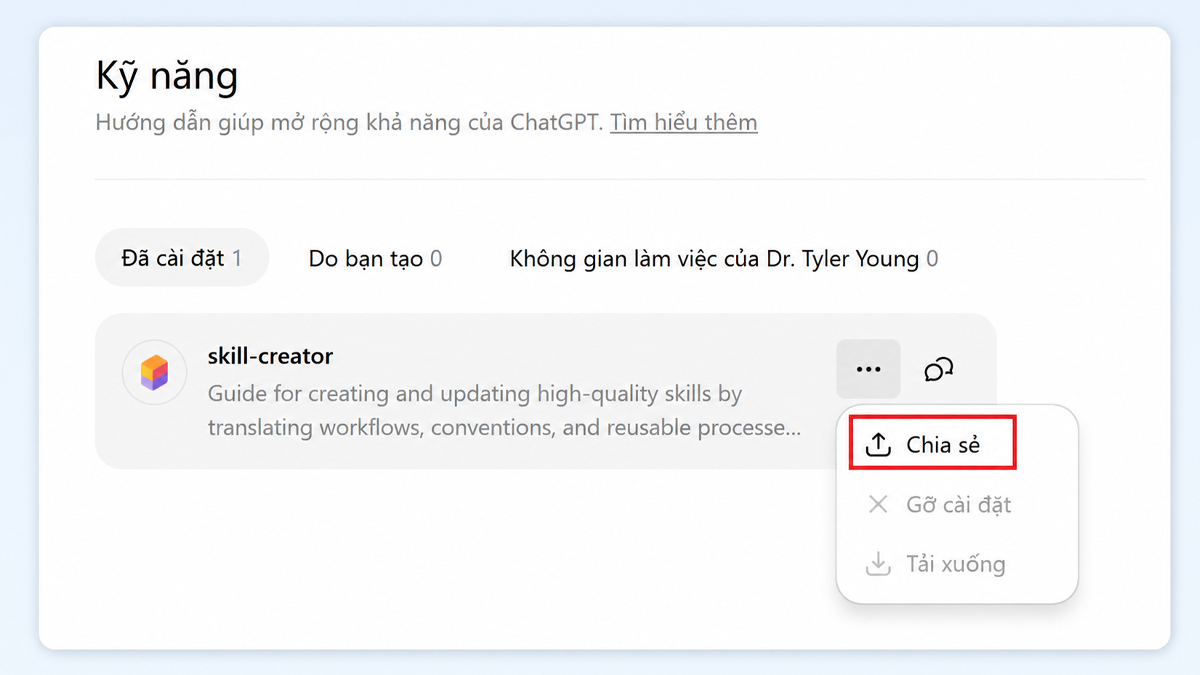Open the Tìm hiểu thêm link
This screenshot has height=675, width=1200.
[683, 122]
